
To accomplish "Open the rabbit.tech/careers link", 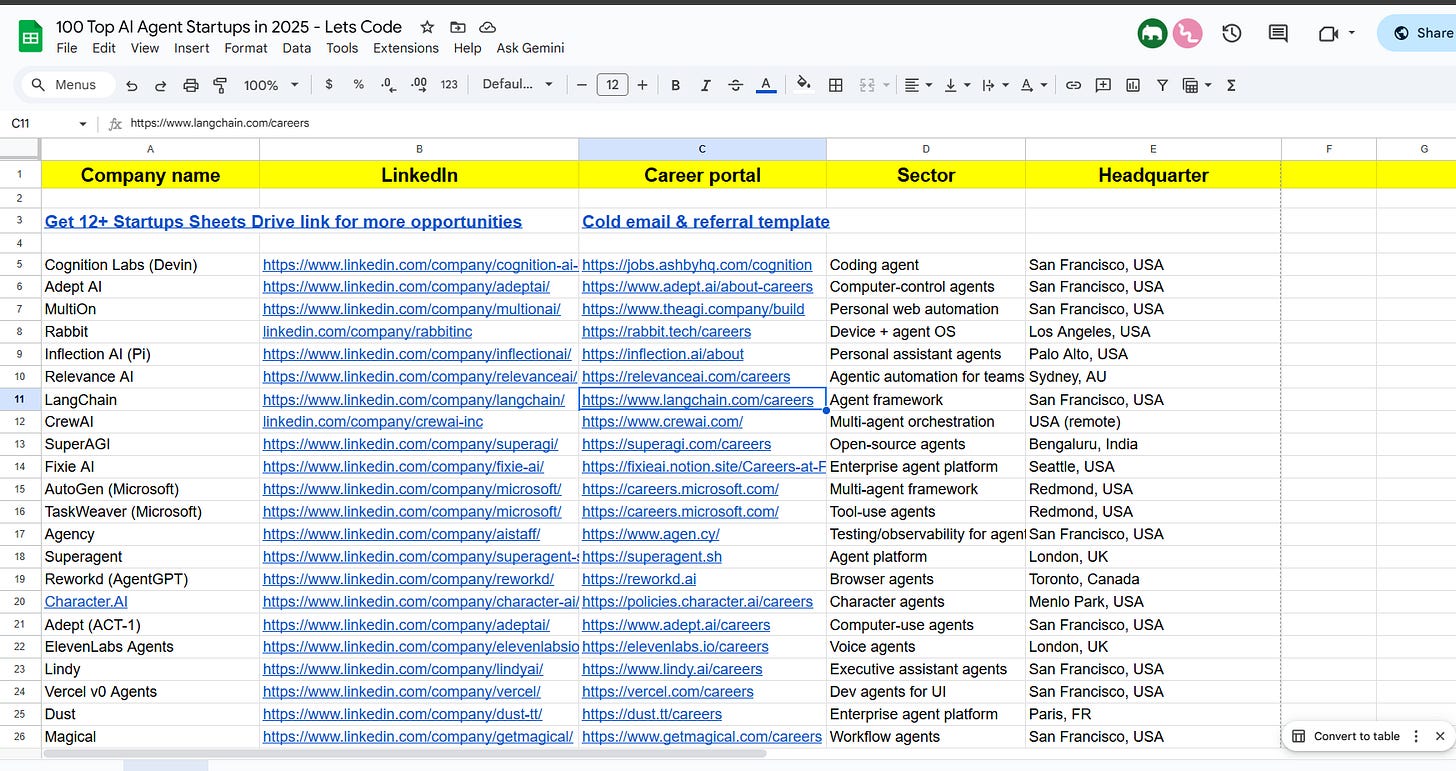I will 666,331.
